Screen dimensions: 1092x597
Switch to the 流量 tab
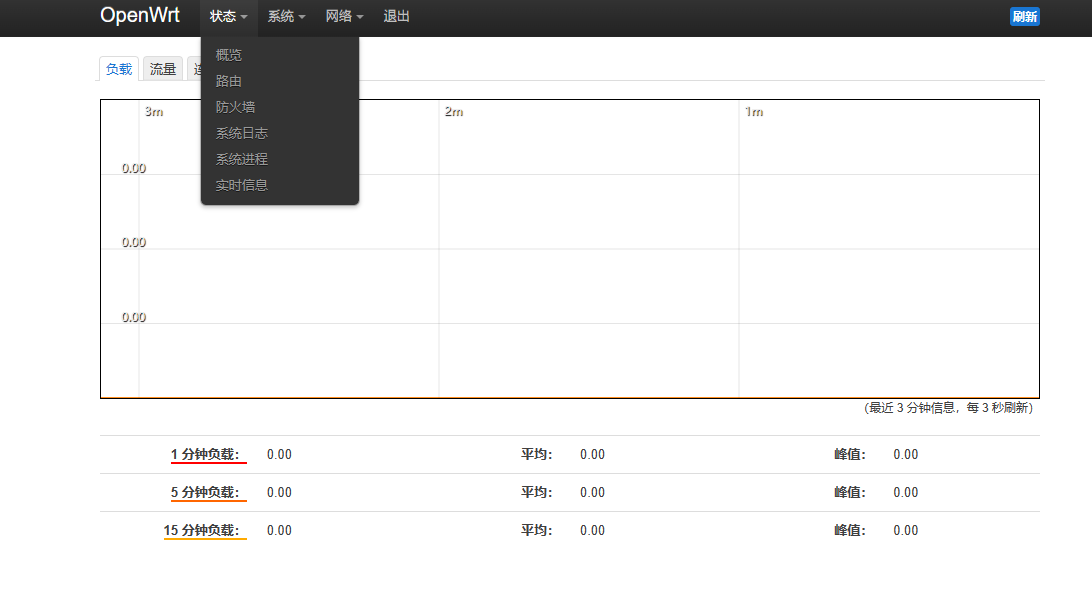tap(163, 69)
